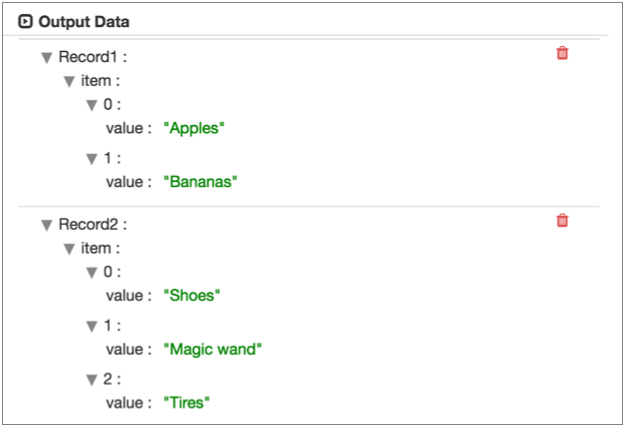Select the "Apples" value

[x=196, y=128]
